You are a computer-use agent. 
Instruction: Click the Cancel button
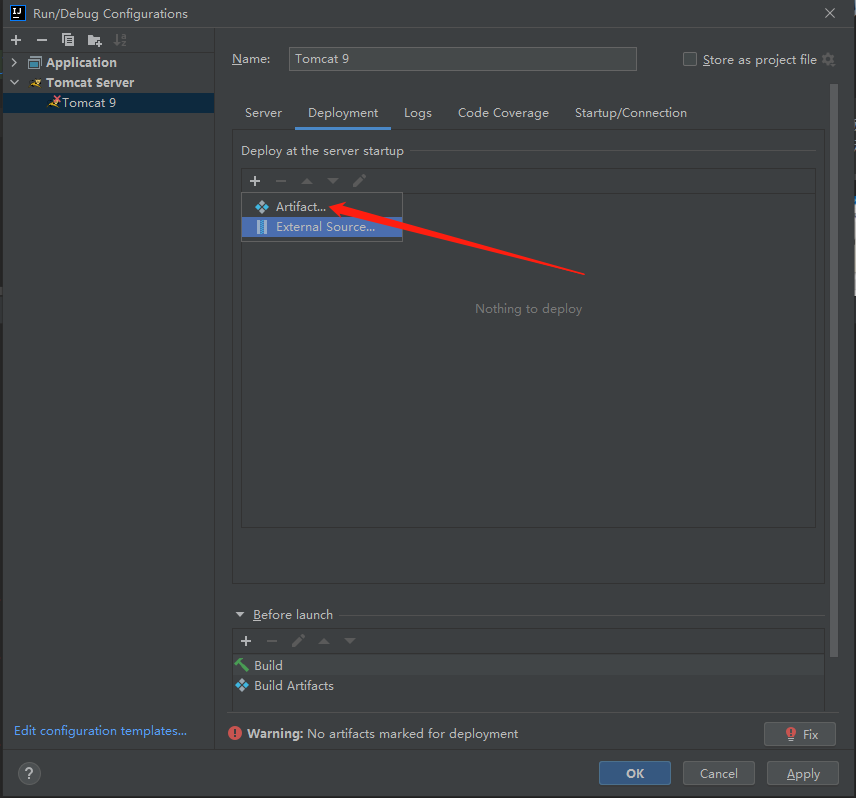tap(719, 773)
